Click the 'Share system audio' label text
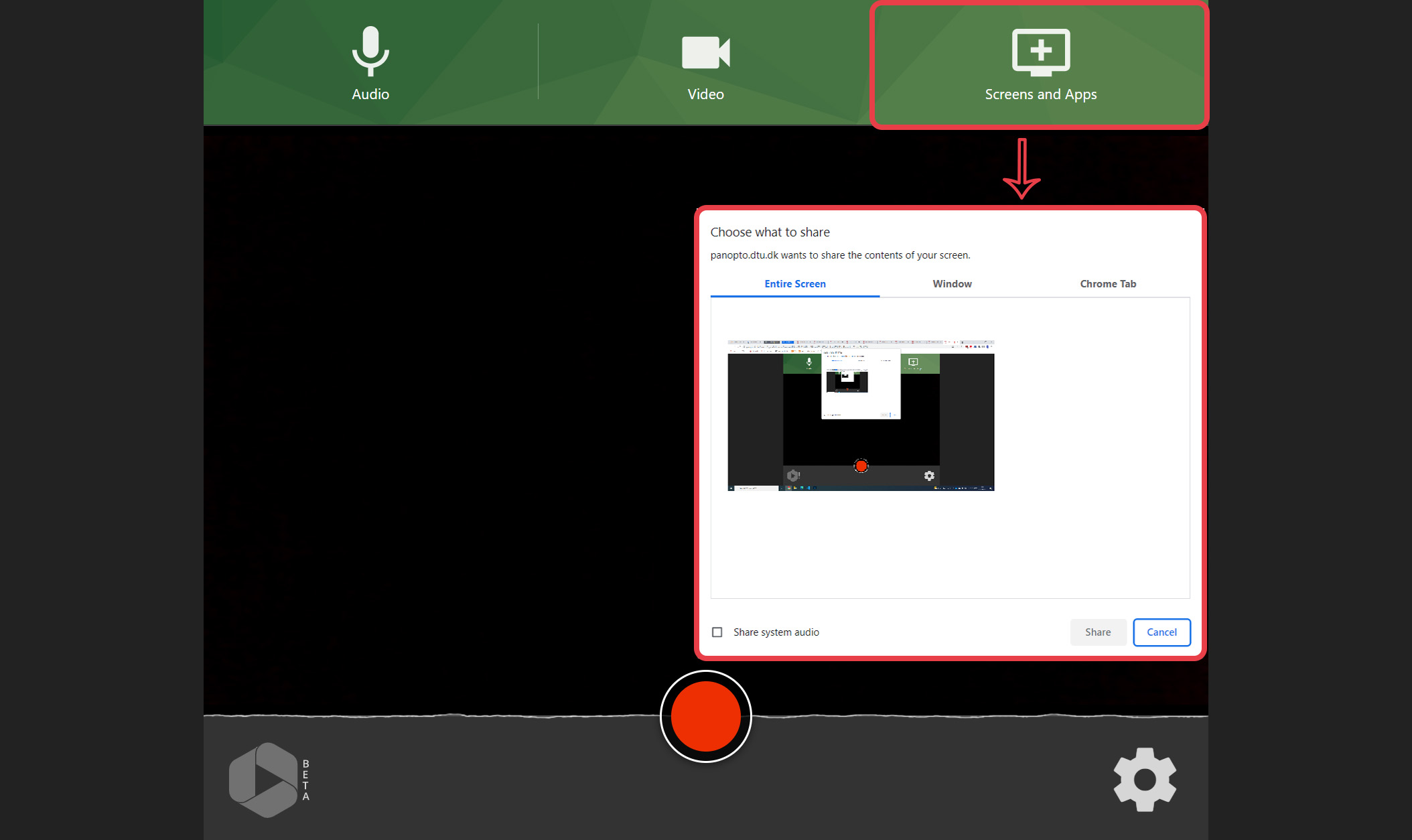The height and width of the screenshot is (840, 1412). pos(776,632)
